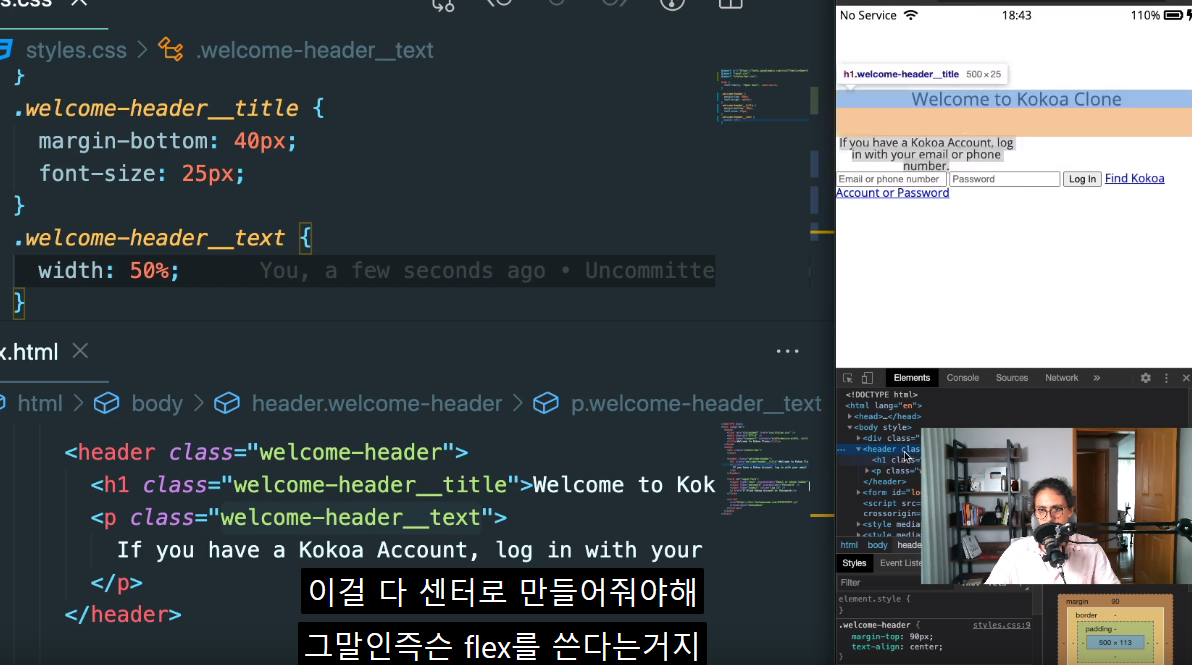Image resolution: width=1192 pixels, height=665 pixels.
Task: Collapse the <body> node in DOM tree
Action: (x=850, y=427)
